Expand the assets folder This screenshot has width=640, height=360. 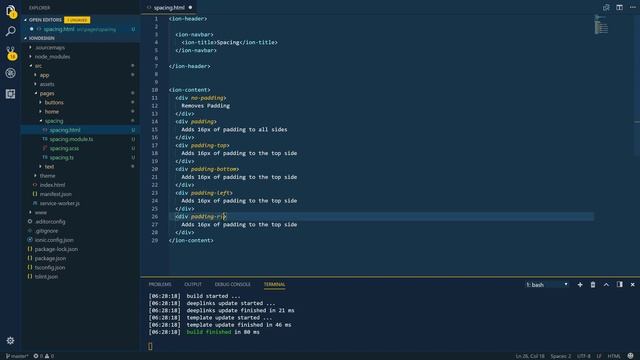(35, 84)
